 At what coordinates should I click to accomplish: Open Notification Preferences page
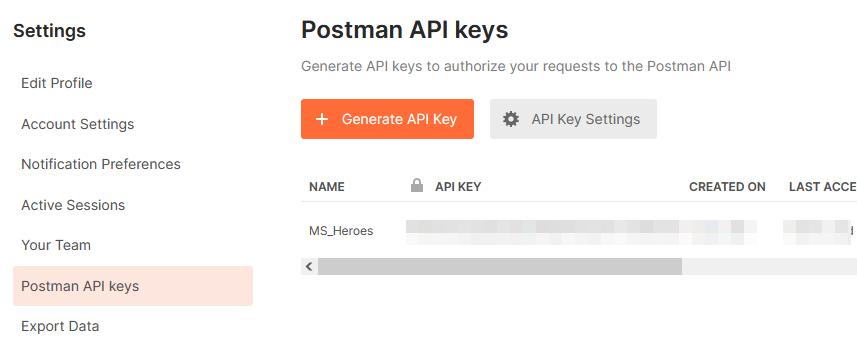point(101,164)
